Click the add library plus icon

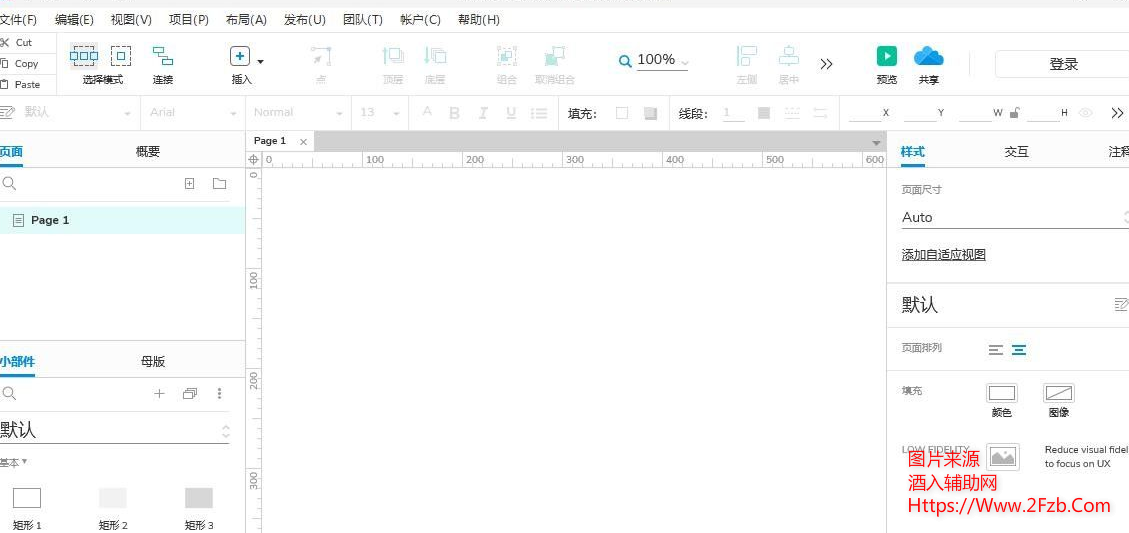pyautogui.click(x=159, y=394)
